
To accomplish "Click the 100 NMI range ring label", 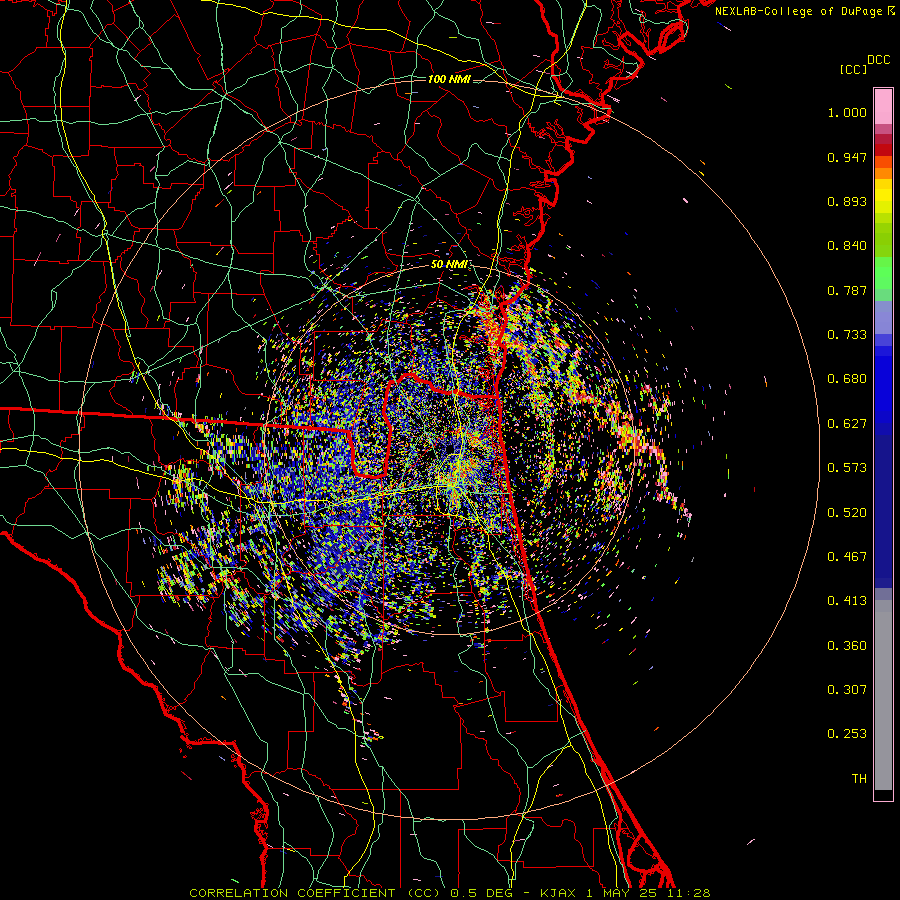I will [449, 79].
